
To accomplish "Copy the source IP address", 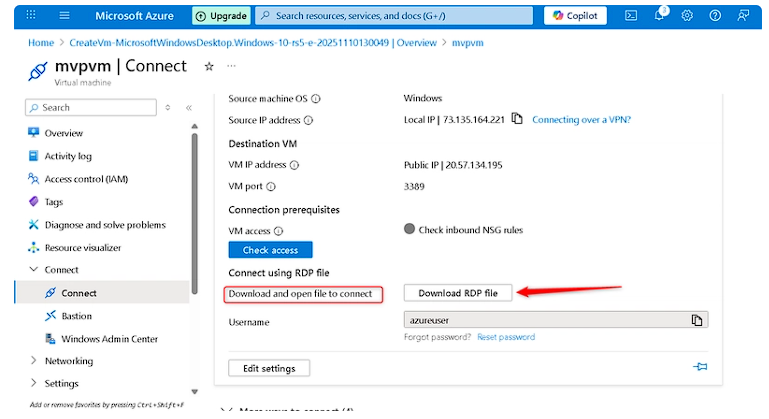I will click(x=517, y=119).
